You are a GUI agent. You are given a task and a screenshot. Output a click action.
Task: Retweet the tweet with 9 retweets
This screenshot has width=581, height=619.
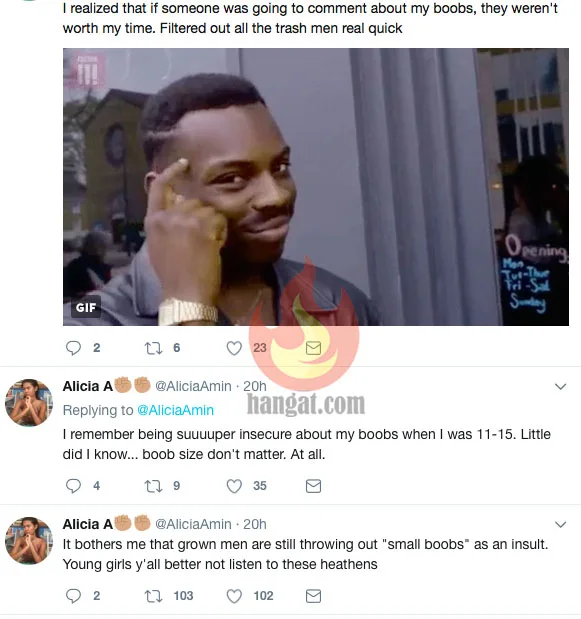click(153, 486)
